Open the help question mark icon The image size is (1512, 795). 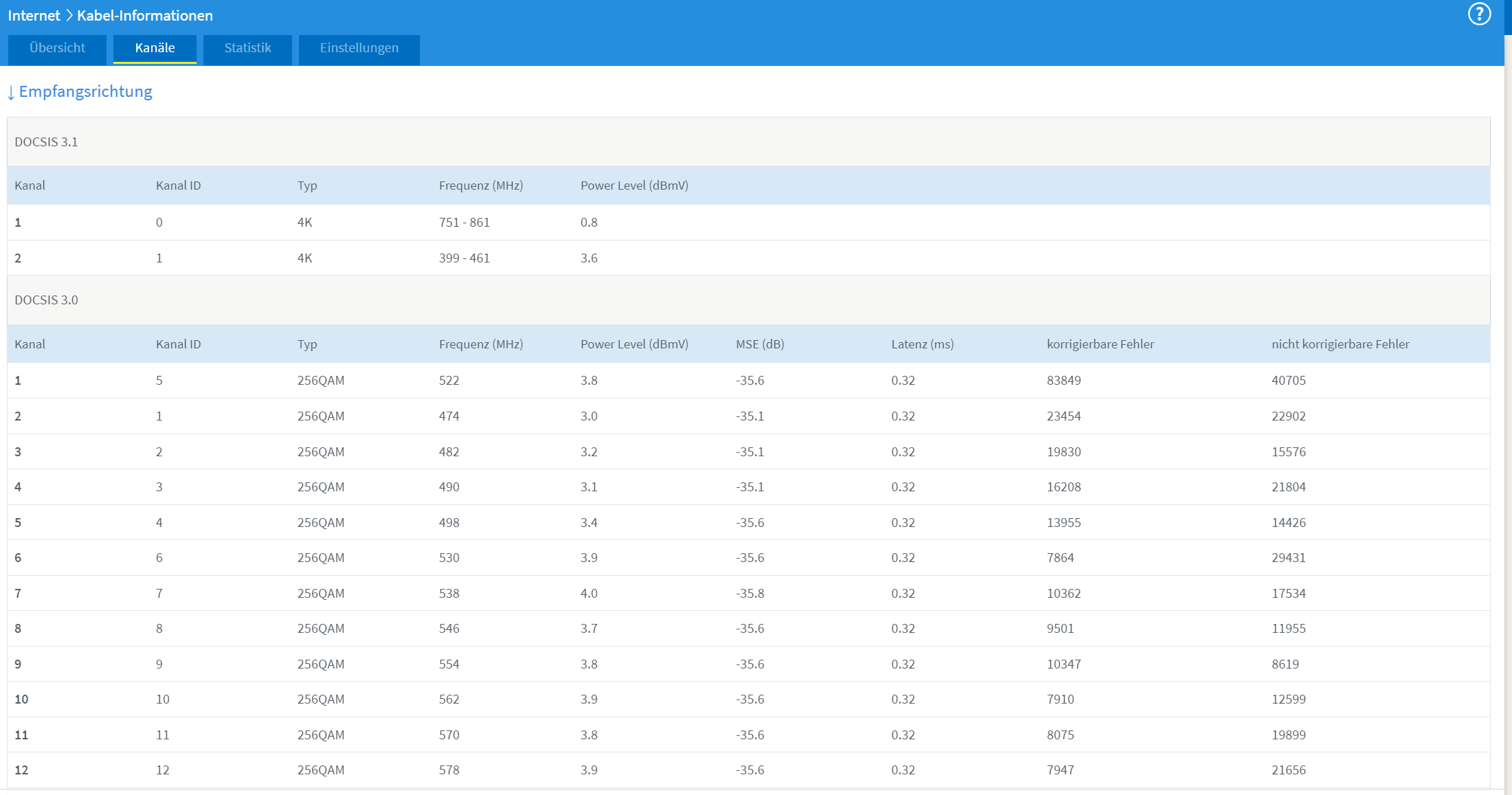click(1479, 14)
